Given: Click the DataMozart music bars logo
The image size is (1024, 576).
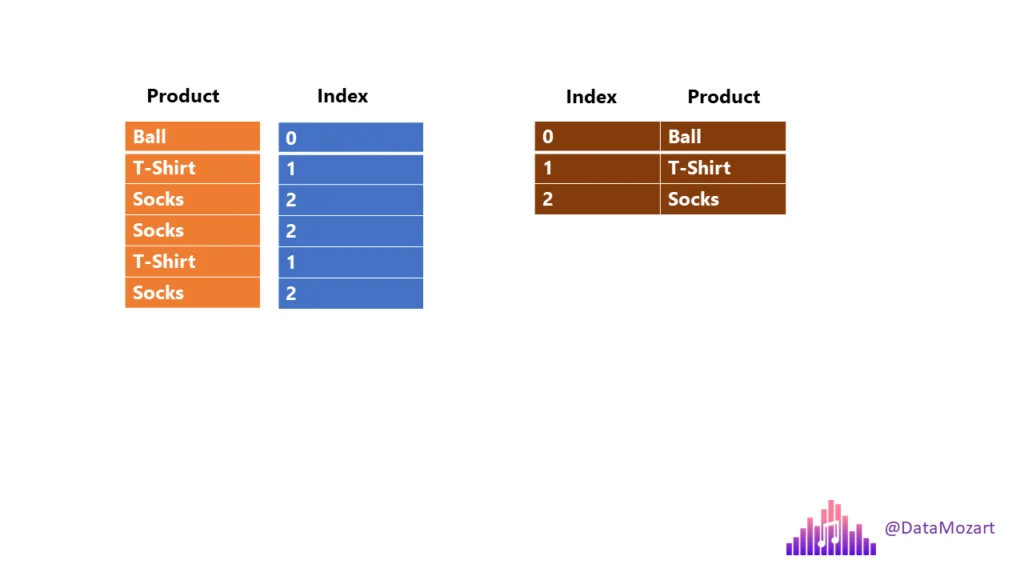Looking at the screenshot, I should tap(831, 528).
